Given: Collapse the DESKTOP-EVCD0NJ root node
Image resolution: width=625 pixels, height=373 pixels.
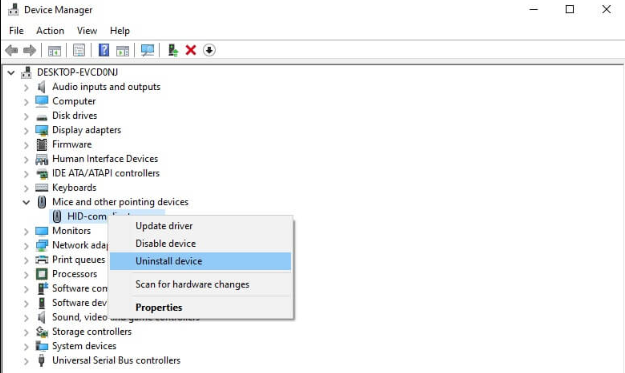Looking at the screenshot, I should click(x=11, y=73).
